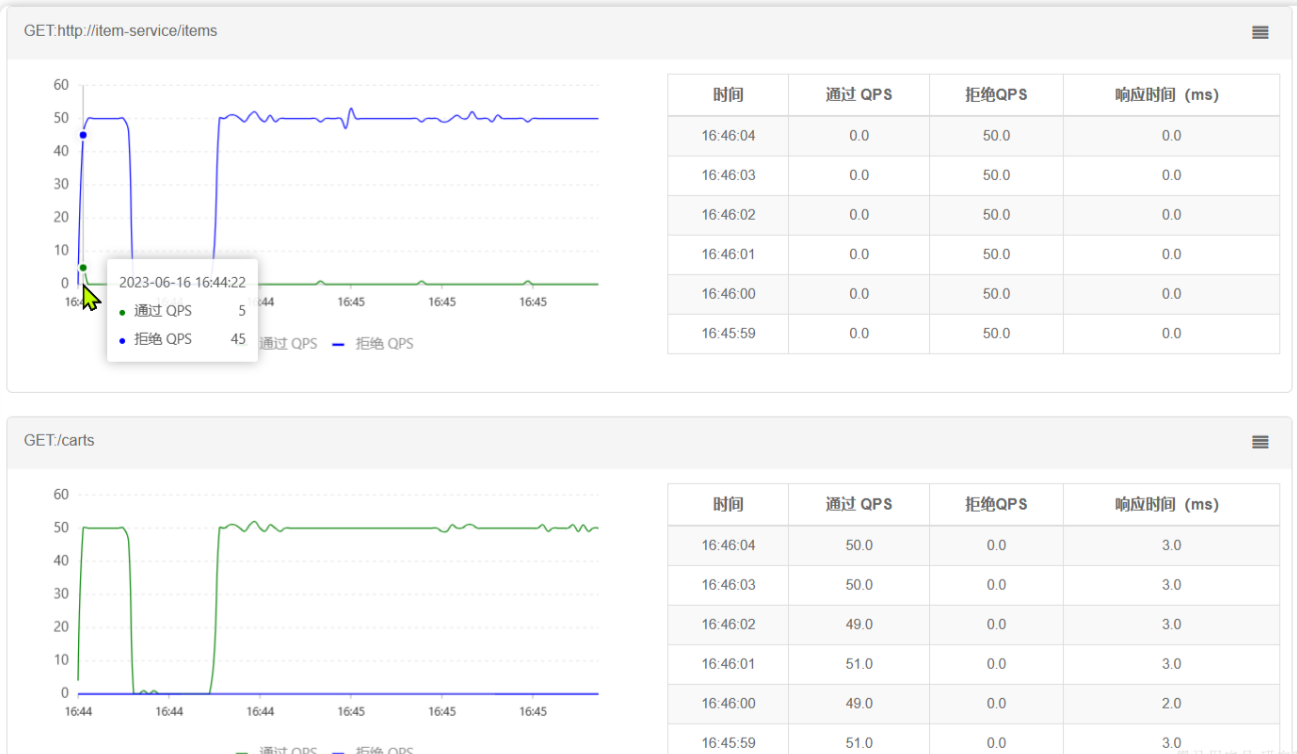
Task: Select the 16:45:59 row in items table
Action: click(728, 334)
